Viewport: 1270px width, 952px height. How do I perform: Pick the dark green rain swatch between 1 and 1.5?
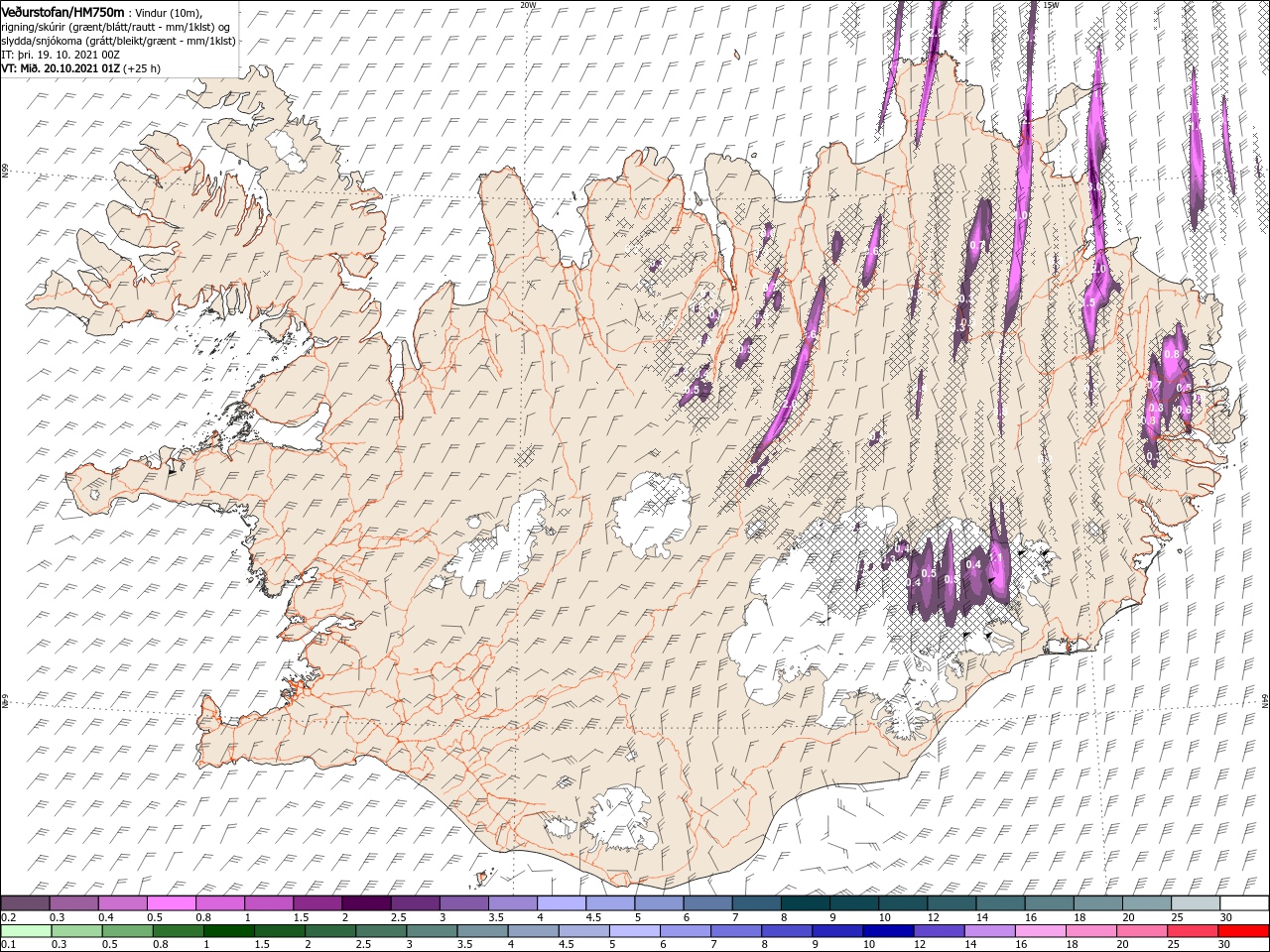(229, 931)
